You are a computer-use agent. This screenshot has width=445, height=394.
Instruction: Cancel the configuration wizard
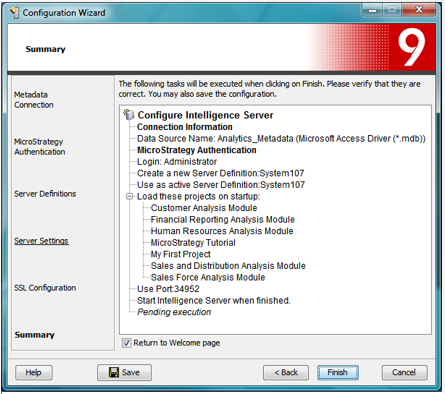click(x=404, y=372)
